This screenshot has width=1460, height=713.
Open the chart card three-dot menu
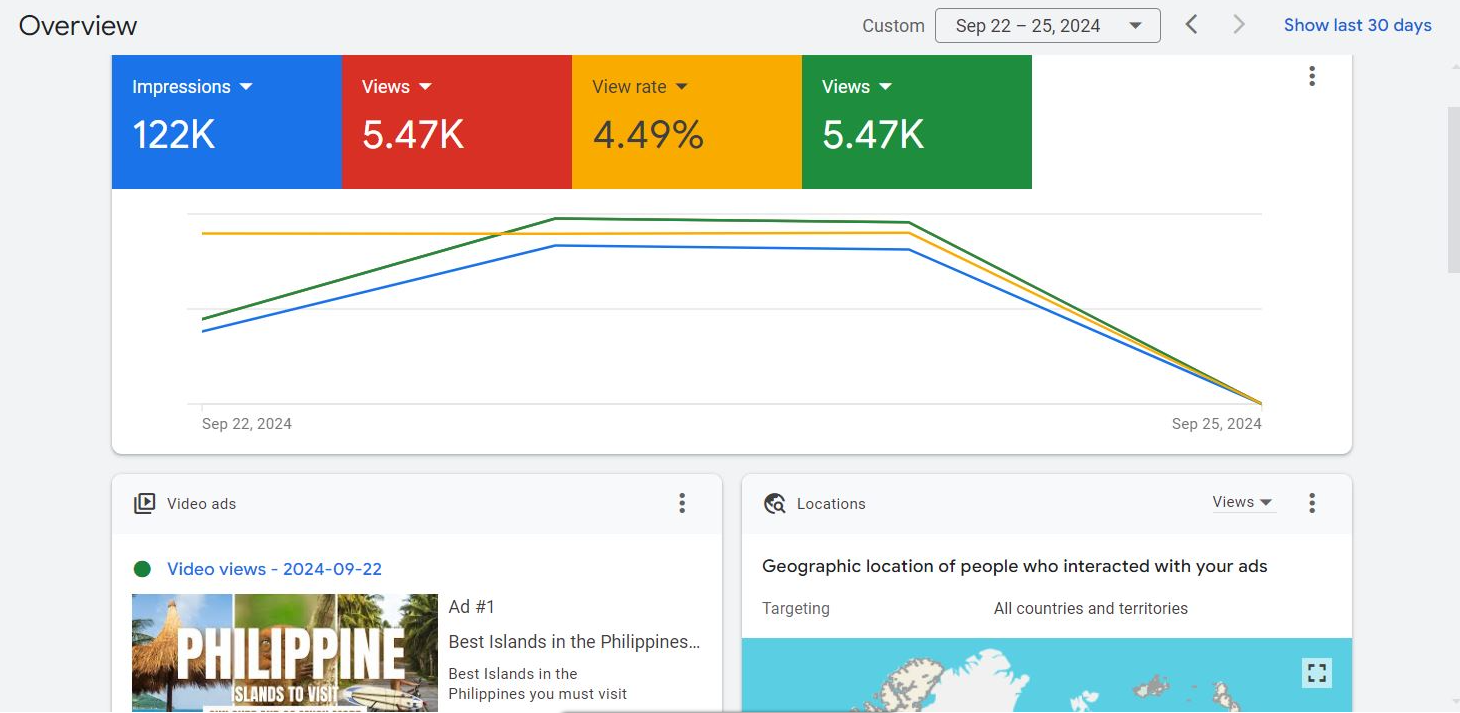click(1311, 76)
